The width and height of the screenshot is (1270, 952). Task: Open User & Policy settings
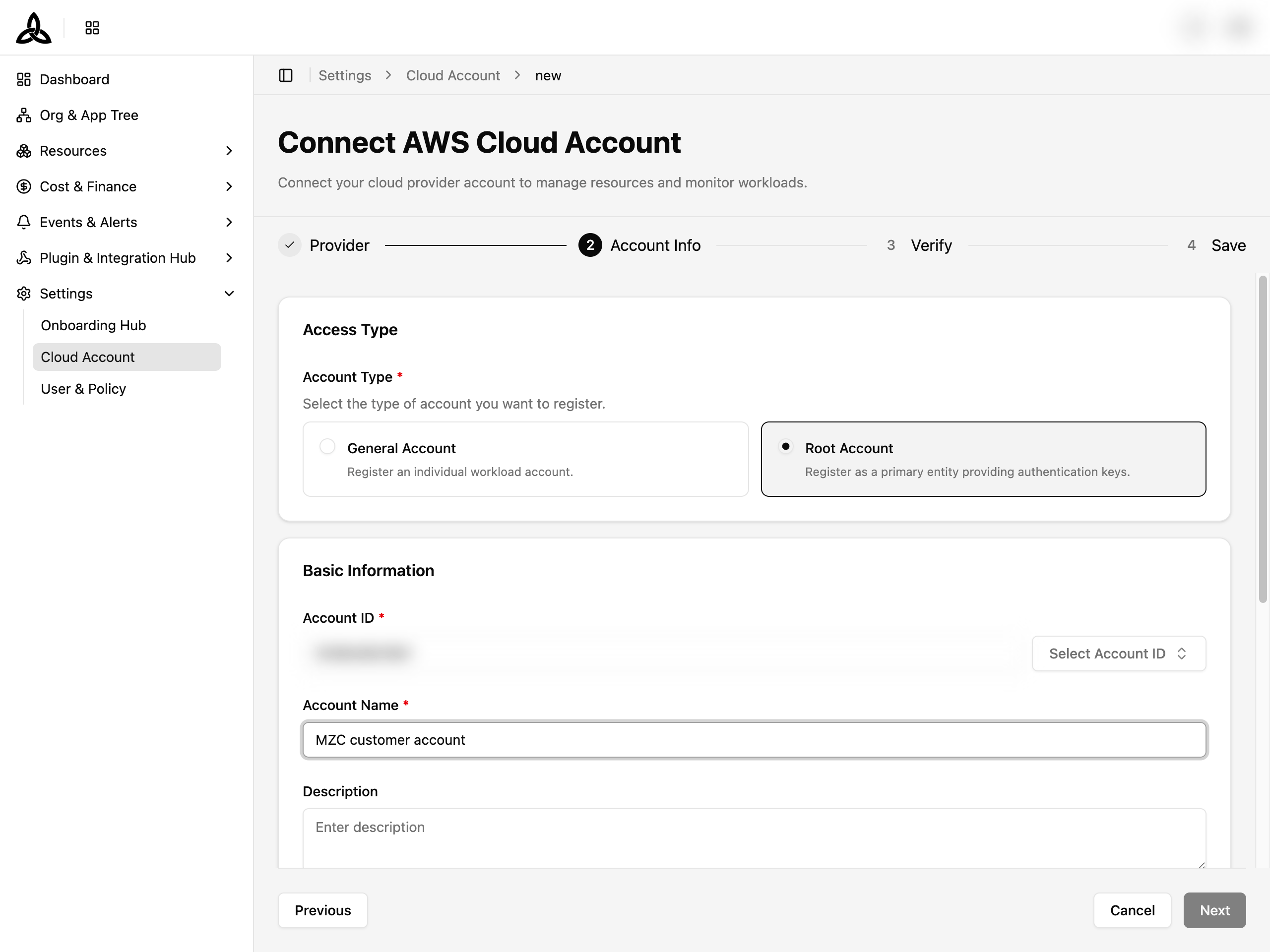click(x=83, y=389)
